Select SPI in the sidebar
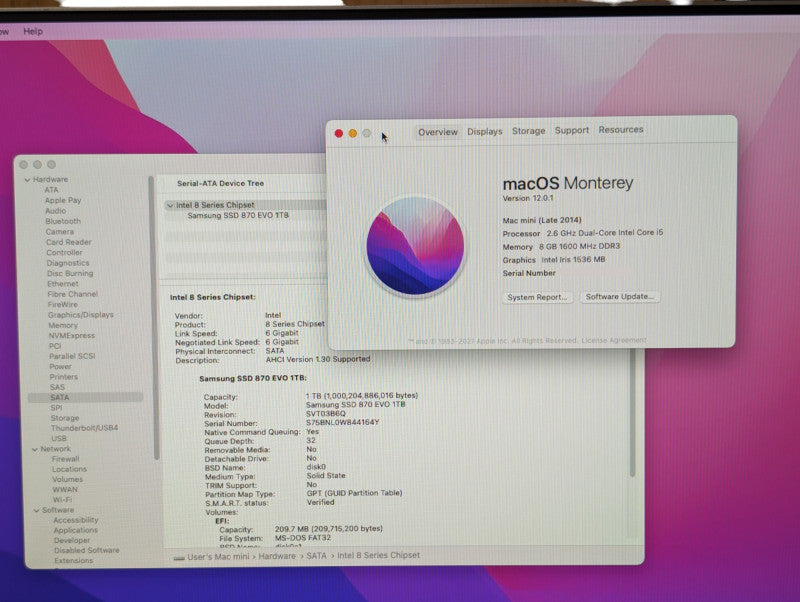The height and width of the screenshot is (602, 800). tap(56, 408)
